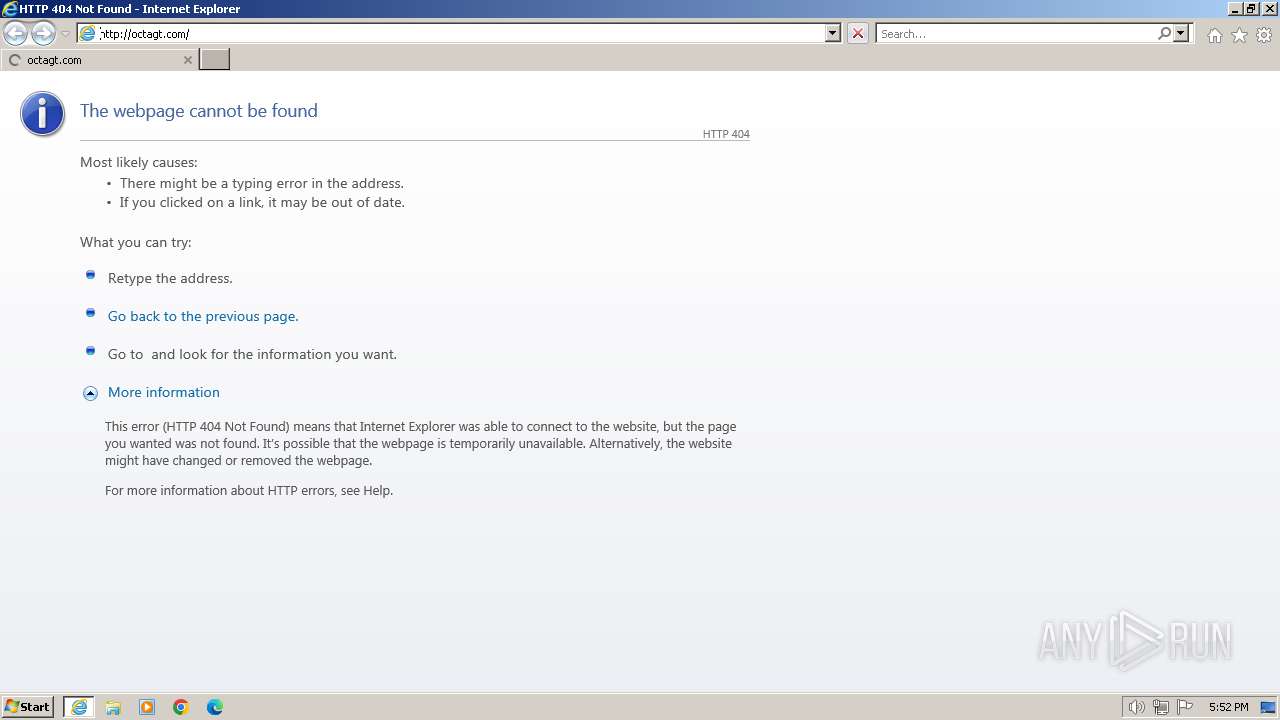Click 'There might be a typing error' bullet
This screenshot has height=720, width=1280.
point(262,183)
